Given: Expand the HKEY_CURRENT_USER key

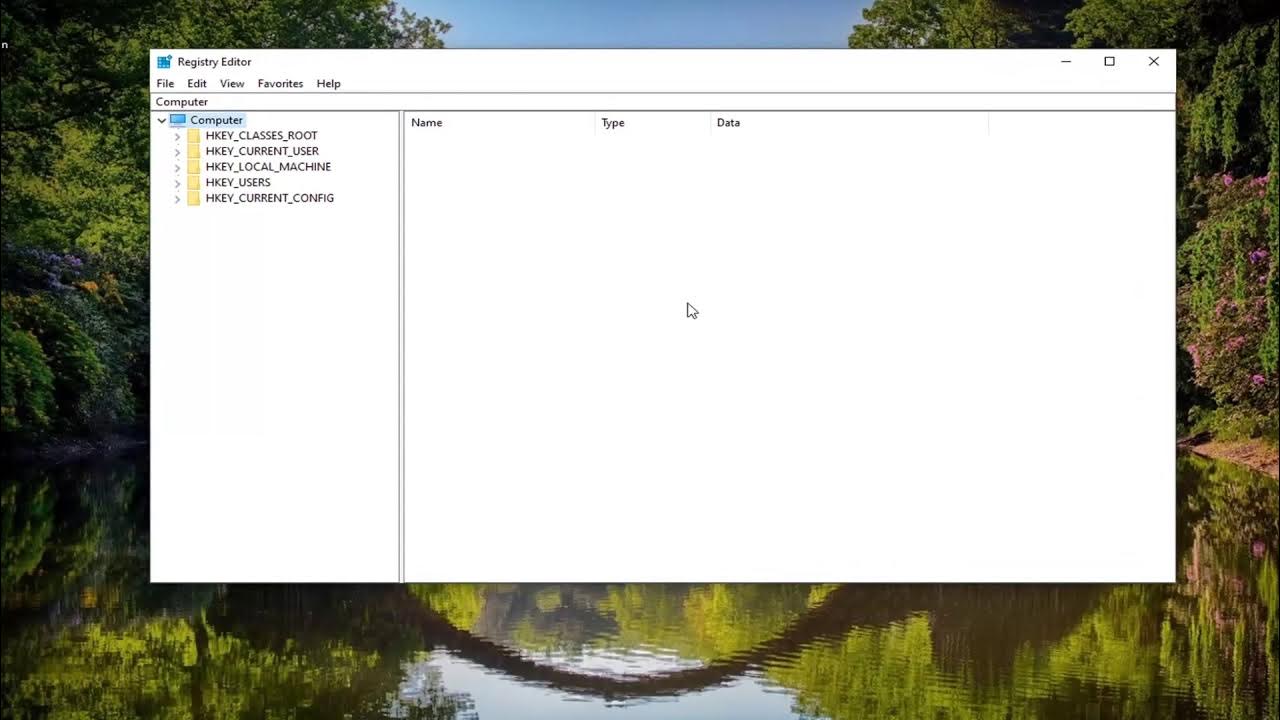Looking at the screenshot, I should pos(178,152).
